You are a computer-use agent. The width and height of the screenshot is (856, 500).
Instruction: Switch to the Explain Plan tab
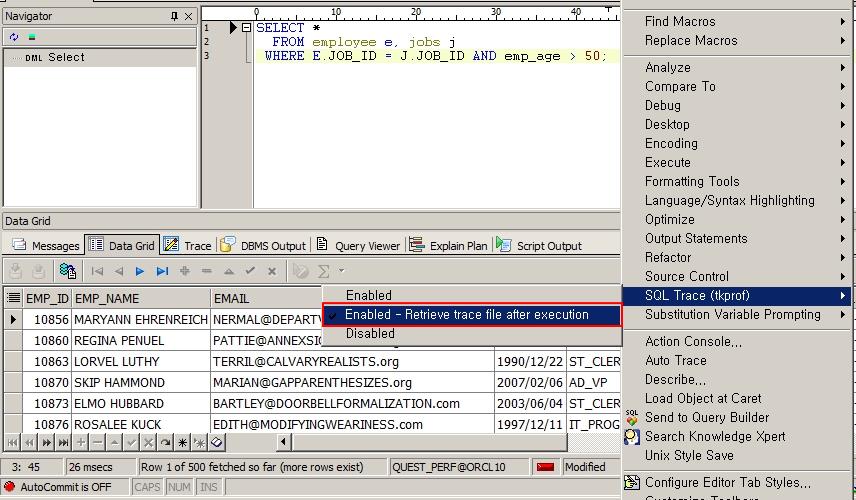coord(449,246)
